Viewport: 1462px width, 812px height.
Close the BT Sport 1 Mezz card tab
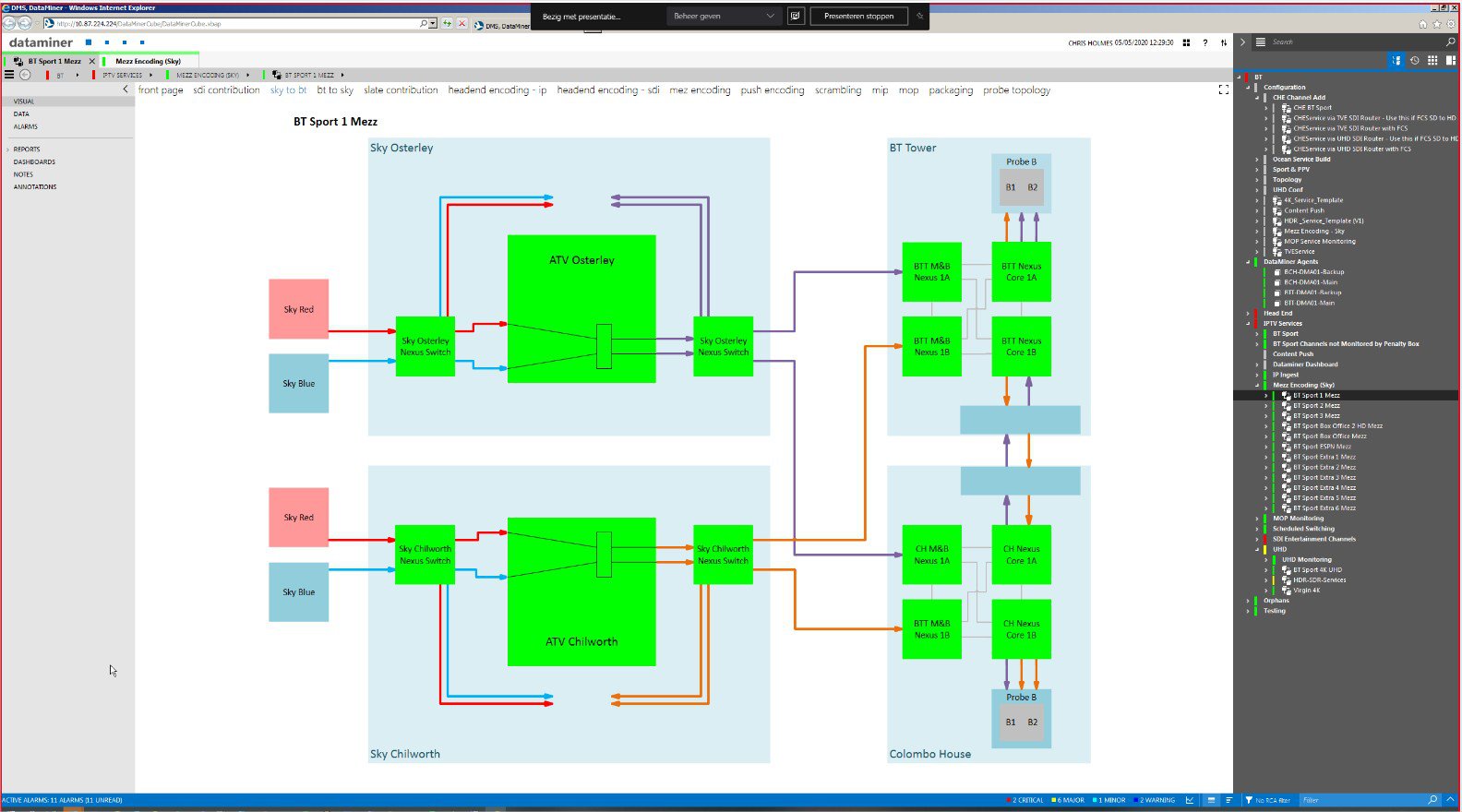pos(91,61)
